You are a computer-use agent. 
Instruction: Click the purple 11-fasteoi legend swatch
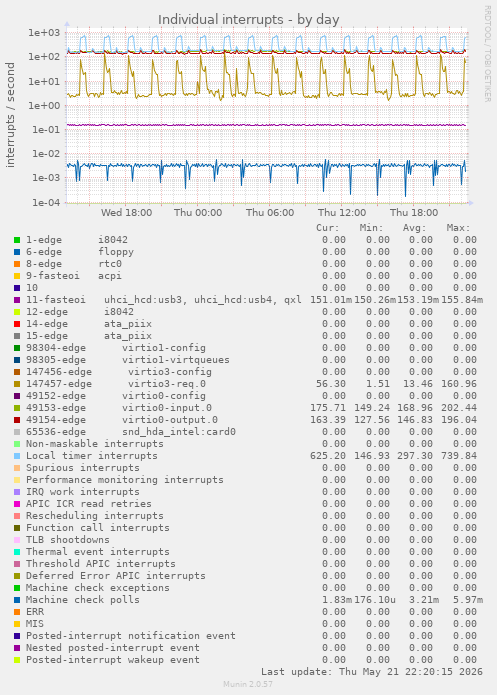tap(17, 300)
